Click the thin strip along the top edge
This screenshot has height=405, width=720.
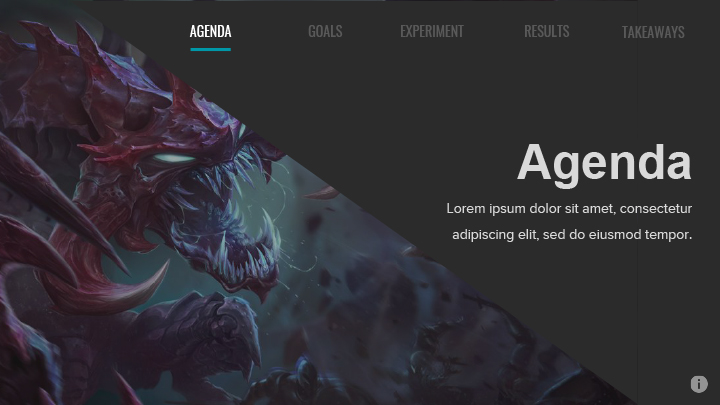pos(360,0)
